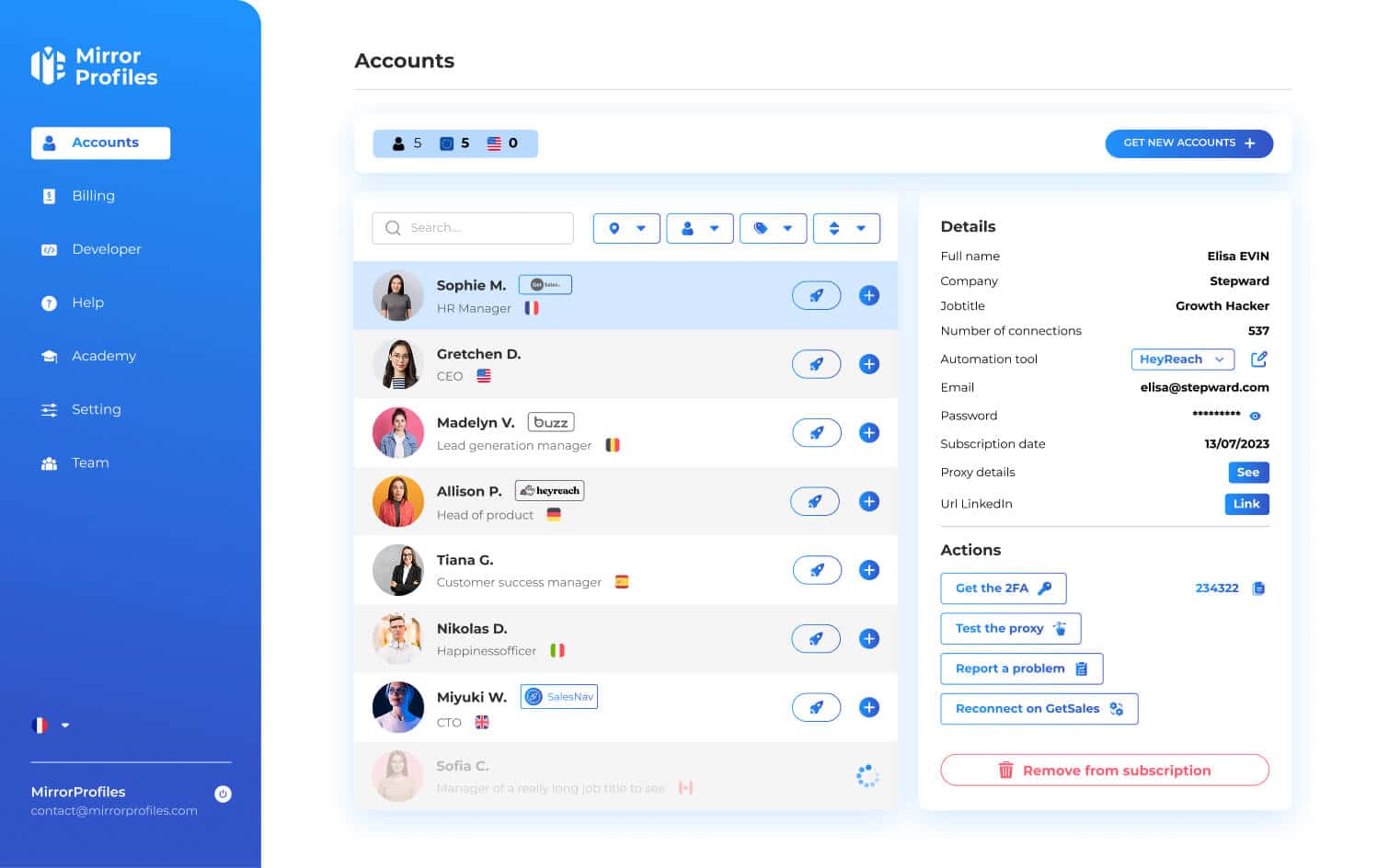Viewport: 1389px width, 868px height.
Task: Click the copy icon next to 2FA code 234322
Action: pyautogui.click(x=1259, y=588)
